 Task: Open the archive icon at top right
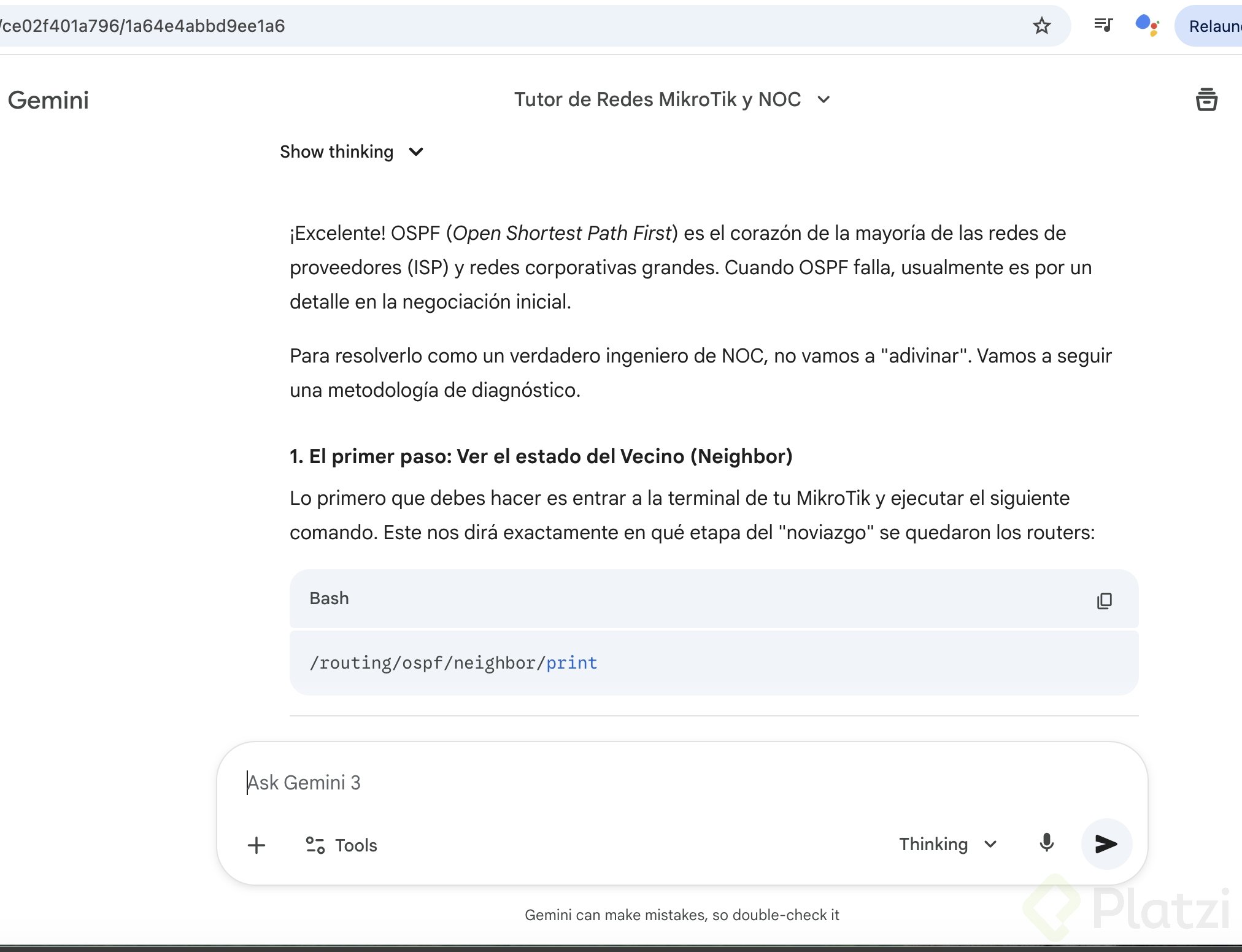[1206, 99]
